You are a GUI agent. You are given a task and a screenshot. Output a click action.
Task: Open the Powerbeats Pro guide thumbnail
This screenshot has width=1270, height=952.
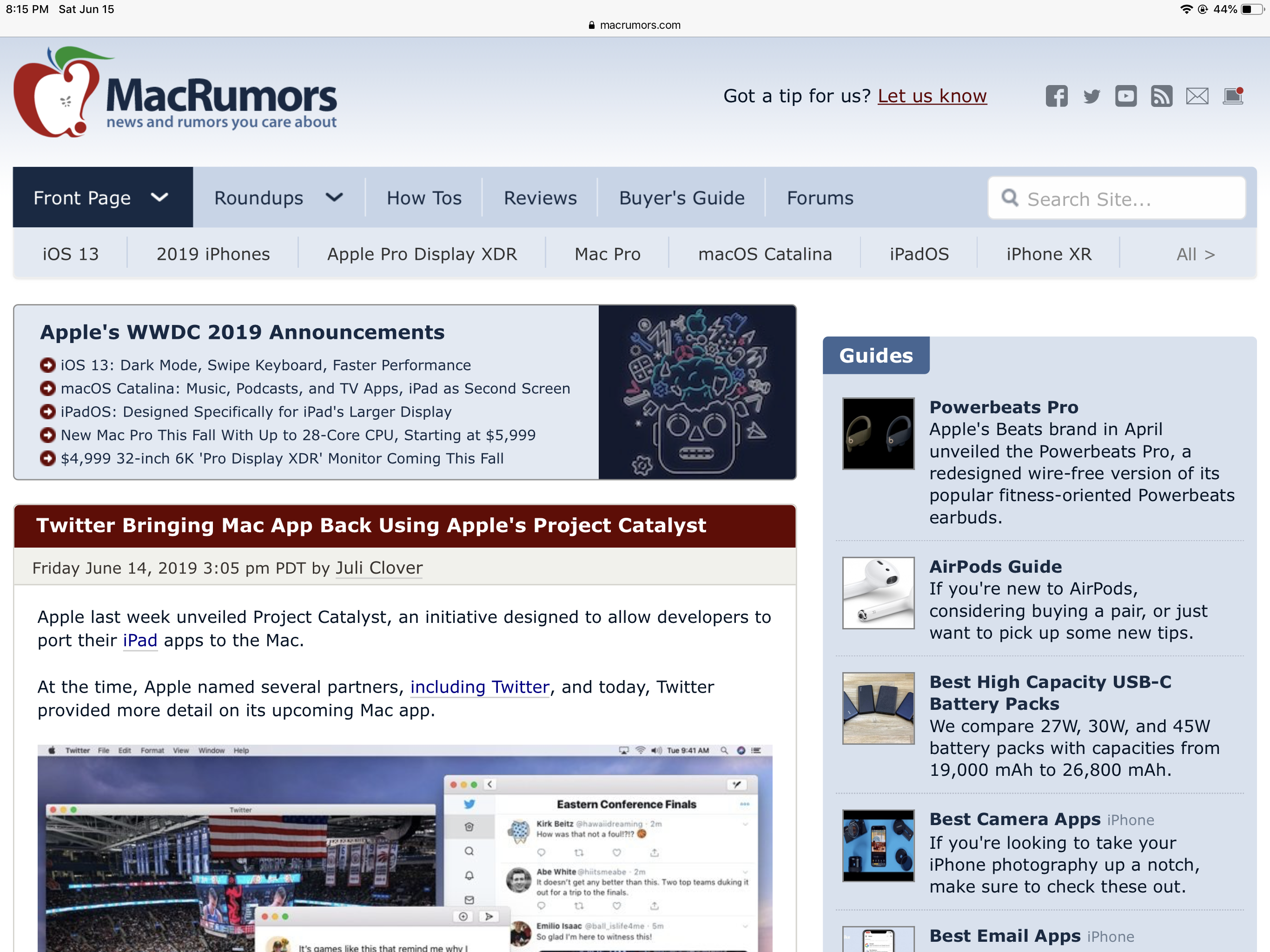pyautogui.click(x=878, y=434)
